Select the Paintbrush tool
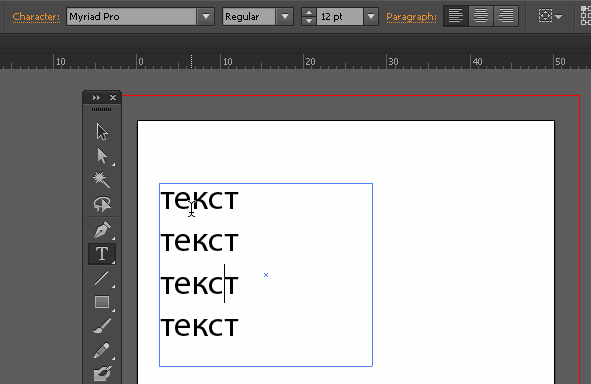591x384 pixels. [x=102, y=326]
